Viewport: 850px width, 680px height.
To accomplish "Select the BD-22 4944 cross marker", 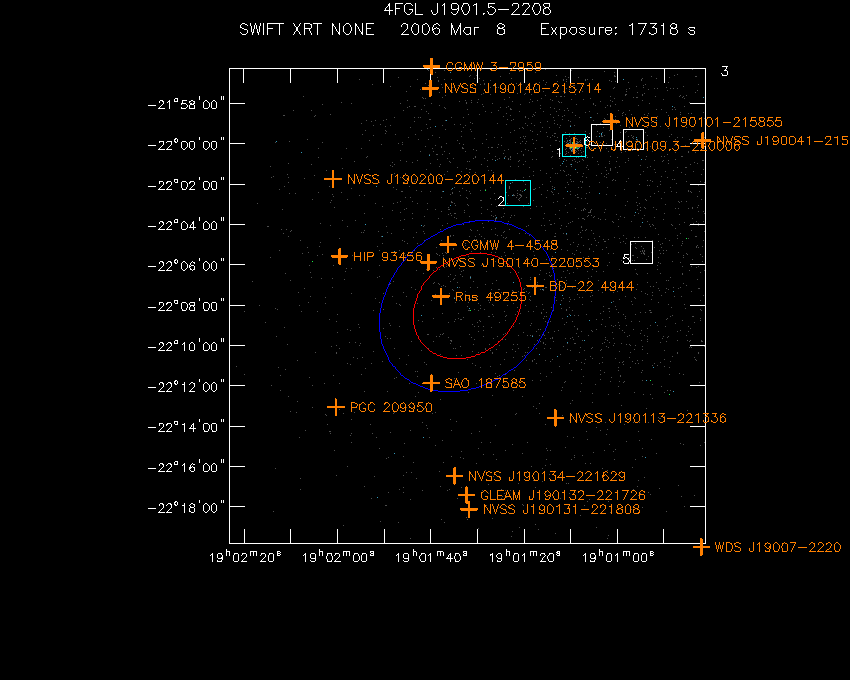I will coord(535,286).
